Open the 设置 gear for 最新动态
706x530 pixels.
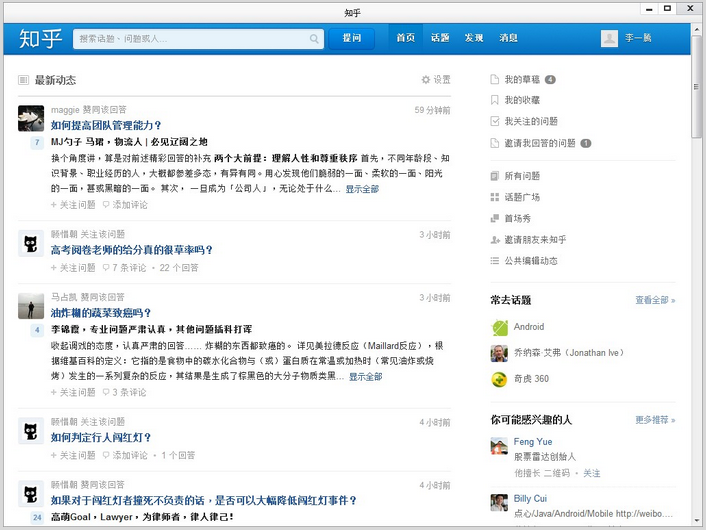tap(436, 80)
